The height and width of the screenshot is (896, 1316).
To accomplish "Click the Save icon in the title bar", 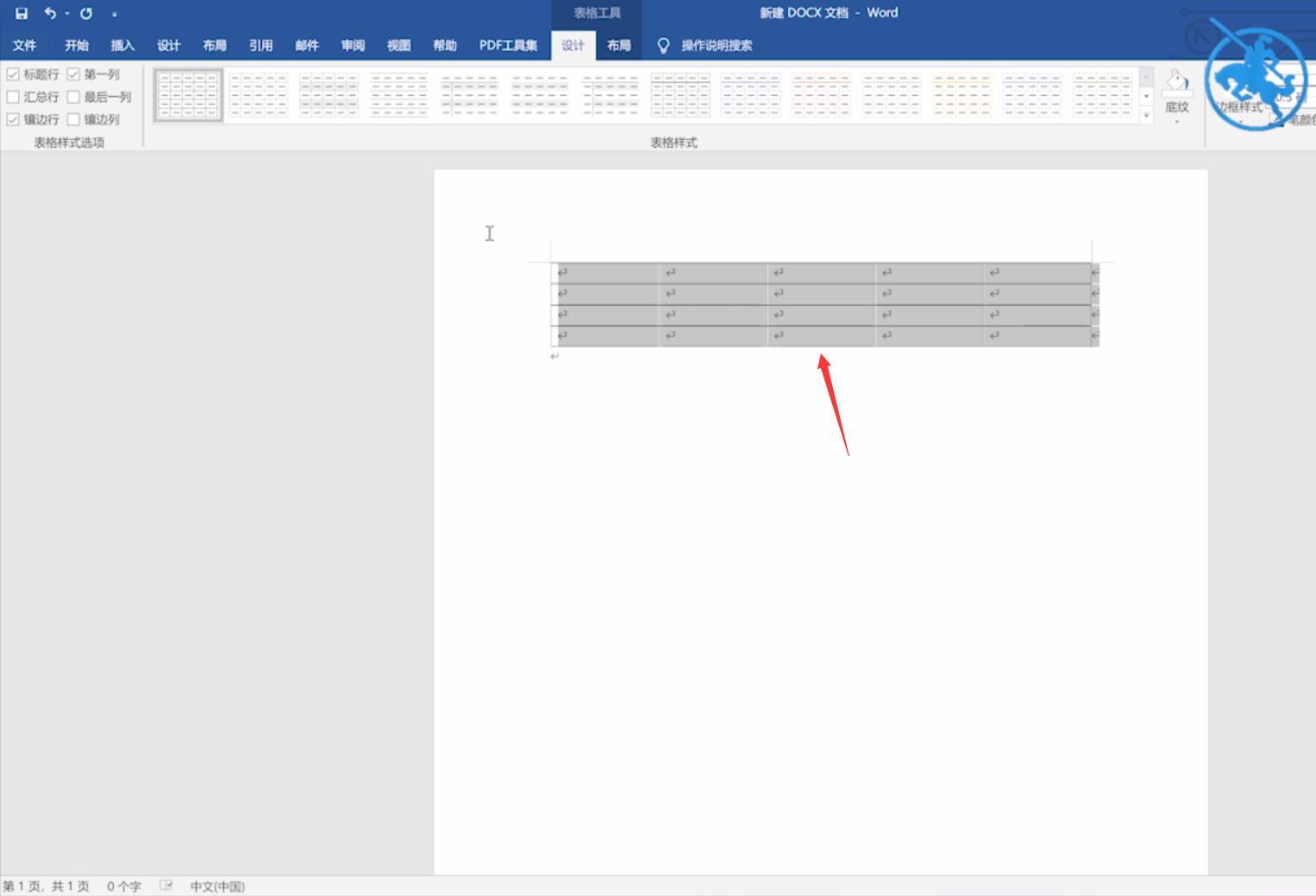I will coord(22,13).
